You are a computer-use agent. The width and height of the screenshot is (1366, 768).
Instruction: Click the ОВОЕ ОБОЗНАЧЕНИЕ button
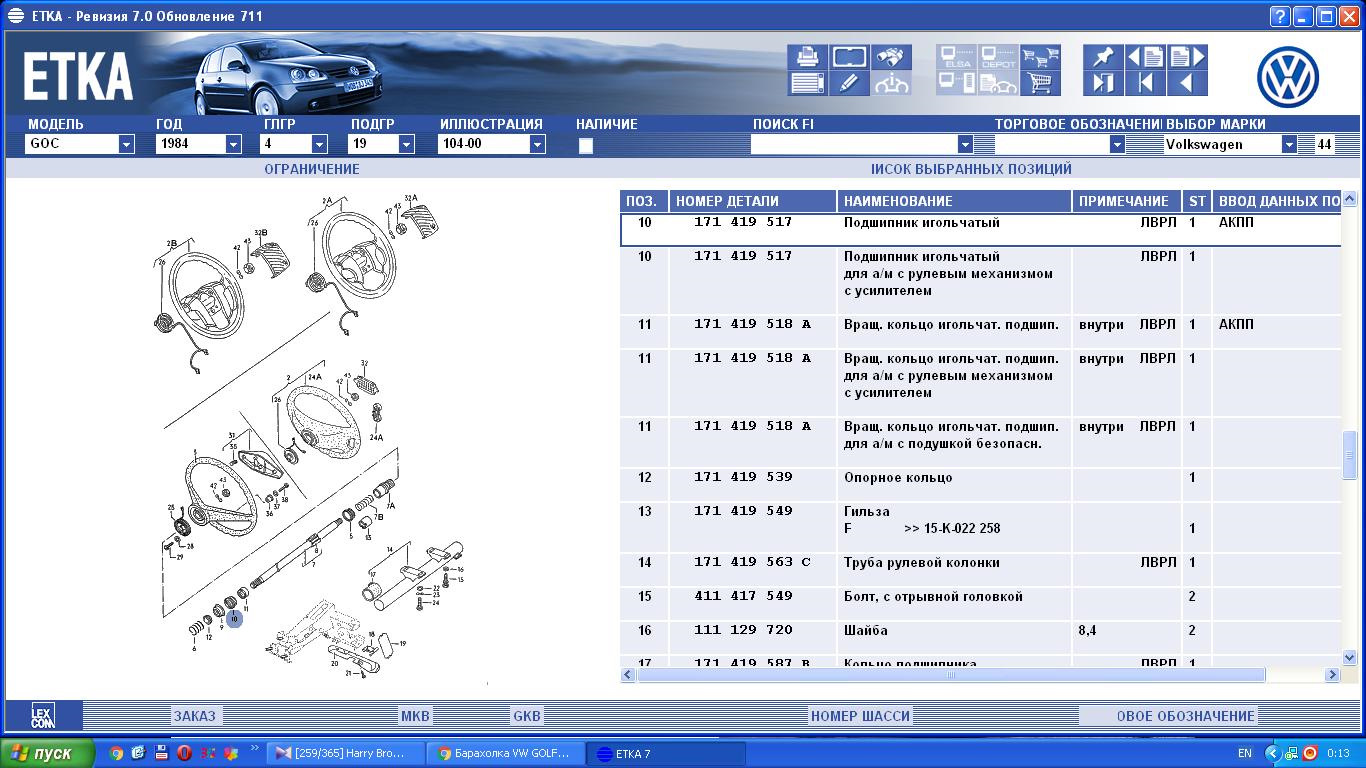pyautogui.click(x=1167, y=716)
